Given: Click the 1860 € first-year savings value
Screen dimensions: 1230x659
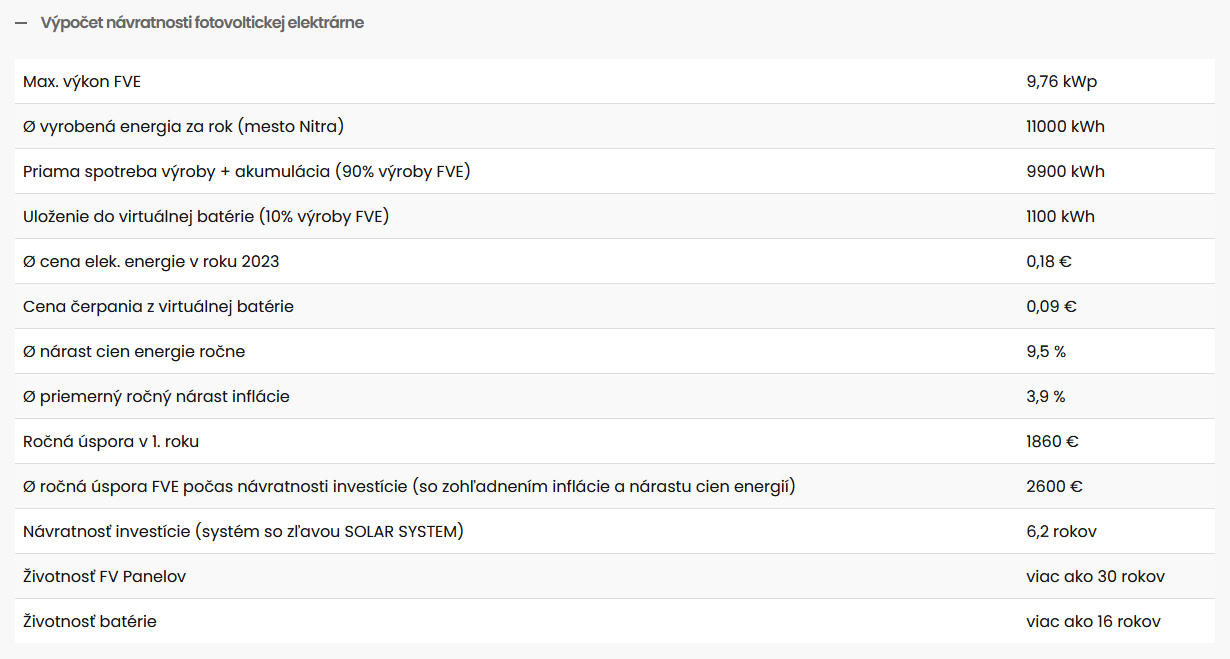Looking at the screenshot, I should 1052,442.
